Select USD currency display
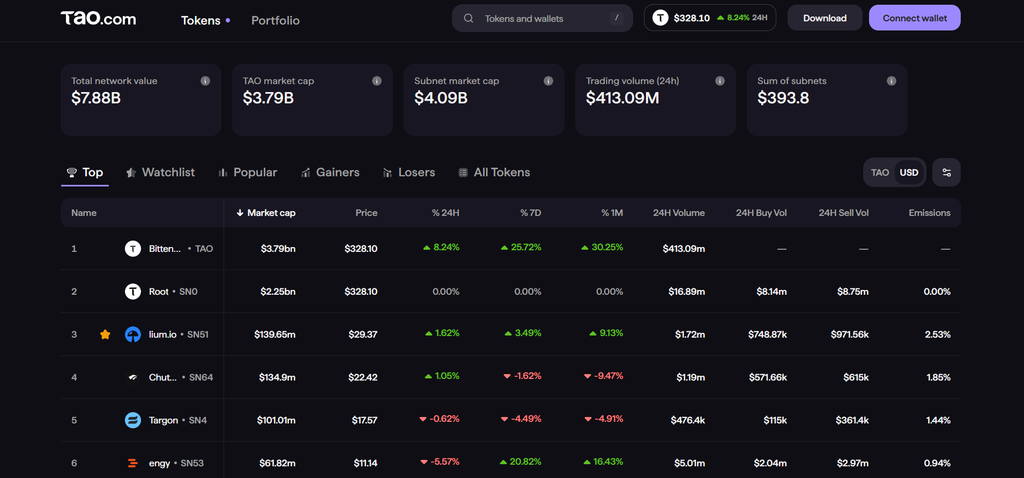The height and width of the screenshot is (478, 1024). (x=908, y=172)
